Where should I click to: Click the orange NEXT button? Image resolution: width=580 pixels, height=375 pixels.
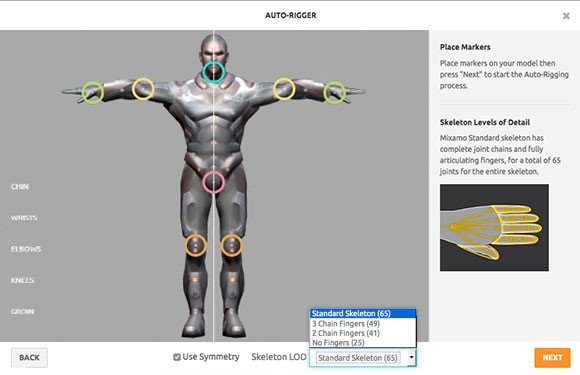552,358
